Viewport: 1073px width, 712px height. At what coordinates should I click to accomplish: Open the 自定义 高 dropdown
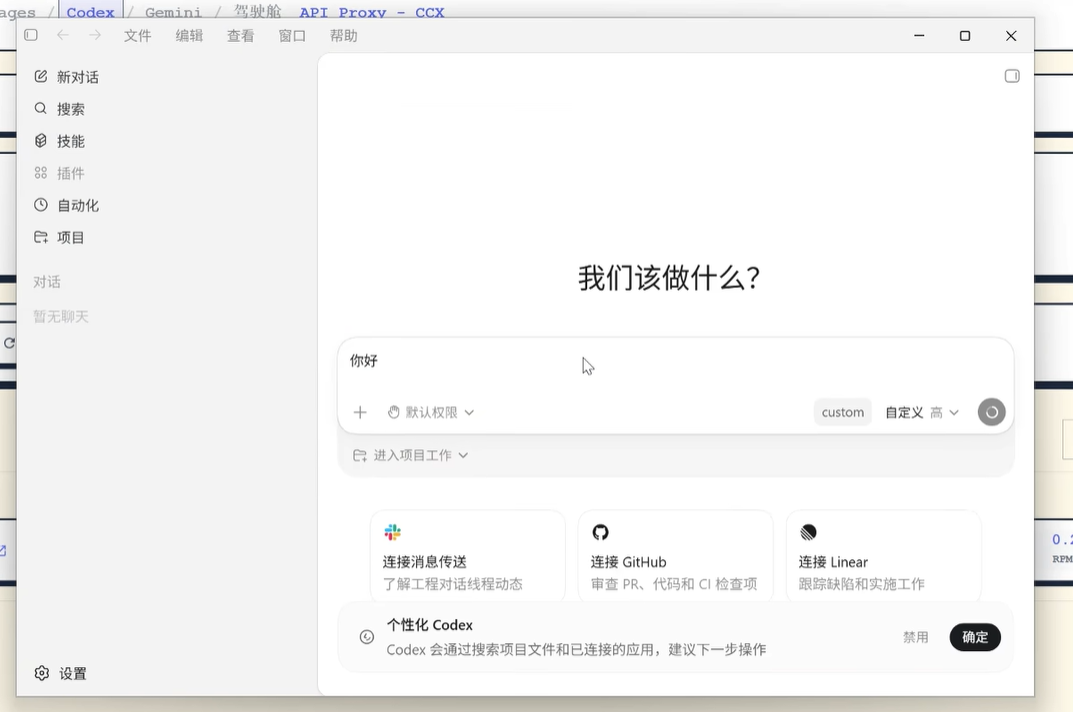tap(922, 412)
